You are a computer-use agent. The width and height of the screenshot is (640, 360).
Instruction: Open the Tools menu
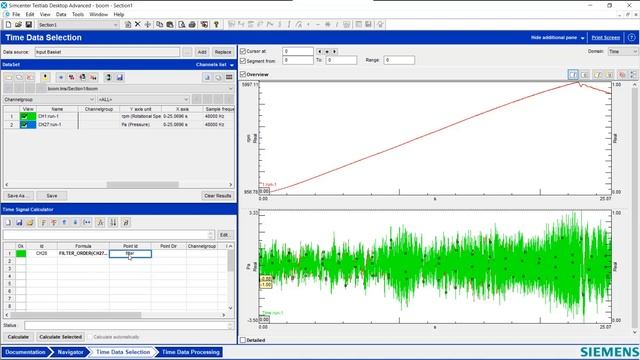point(78,14)
